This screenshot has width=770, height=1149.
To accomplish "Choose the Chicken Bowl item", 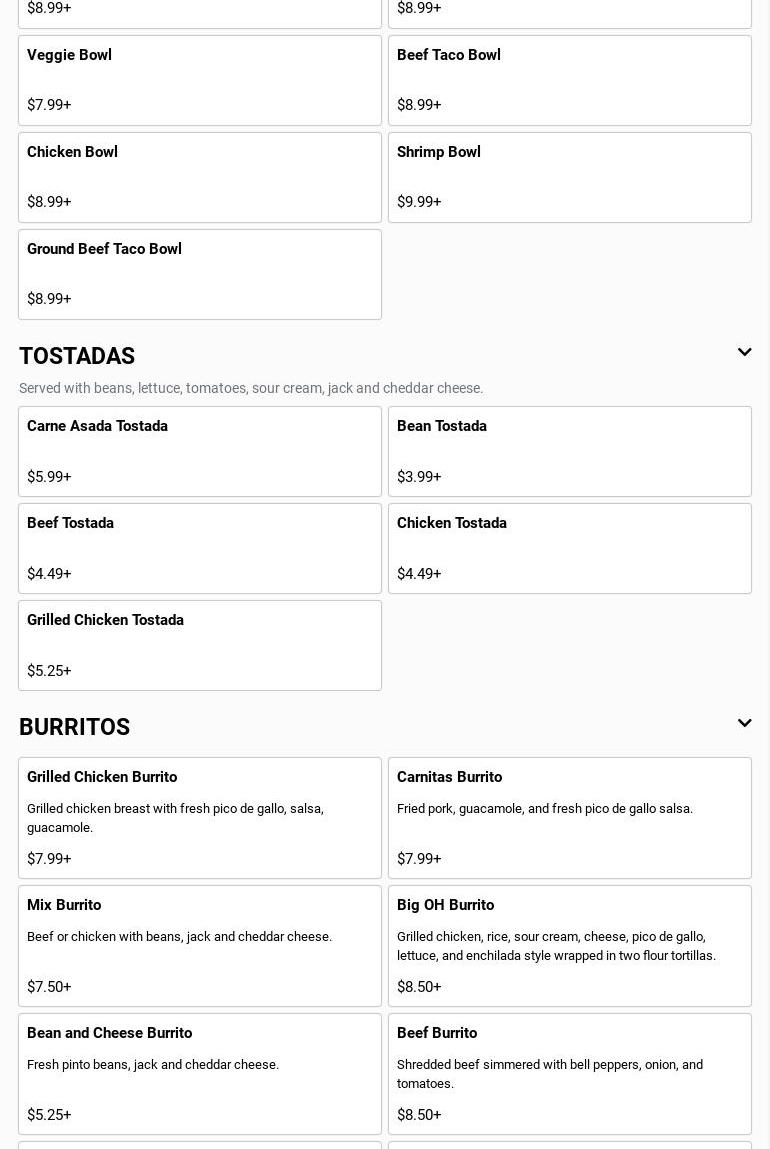I will tap(200, 177).
